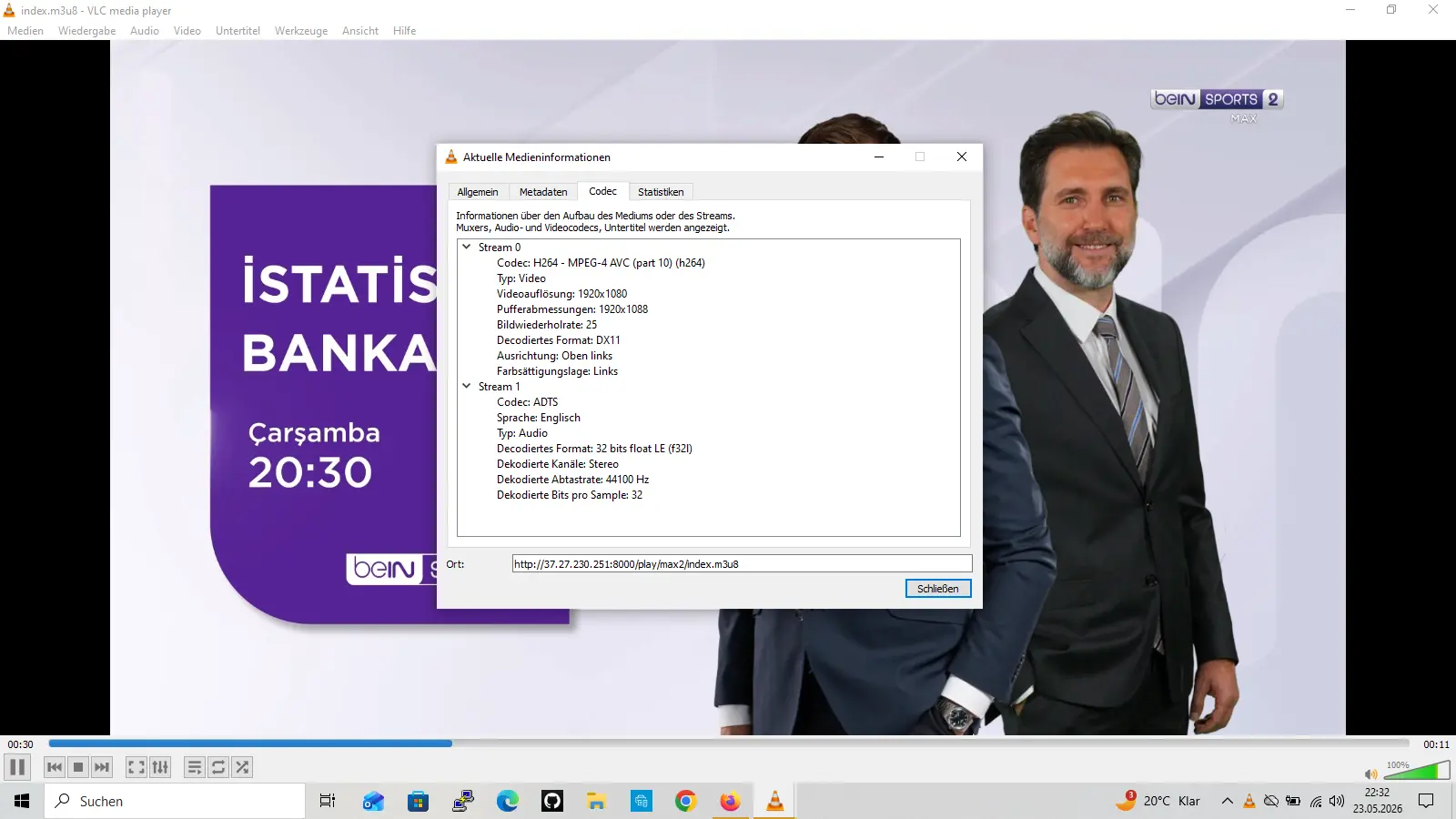Show the playlist via the playlist icon

click(x=195, y=767)
